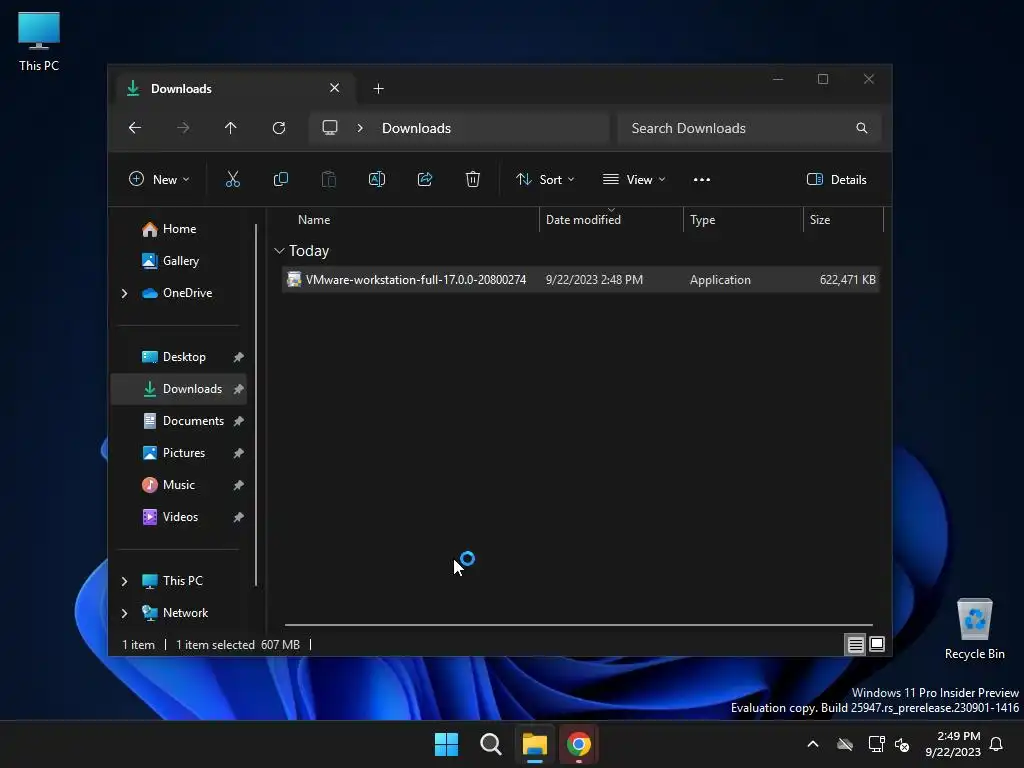The width and height of the screenshot is (1024, 768).
Task: Expand This PC in navigation pane
Action: click(124, 581)
